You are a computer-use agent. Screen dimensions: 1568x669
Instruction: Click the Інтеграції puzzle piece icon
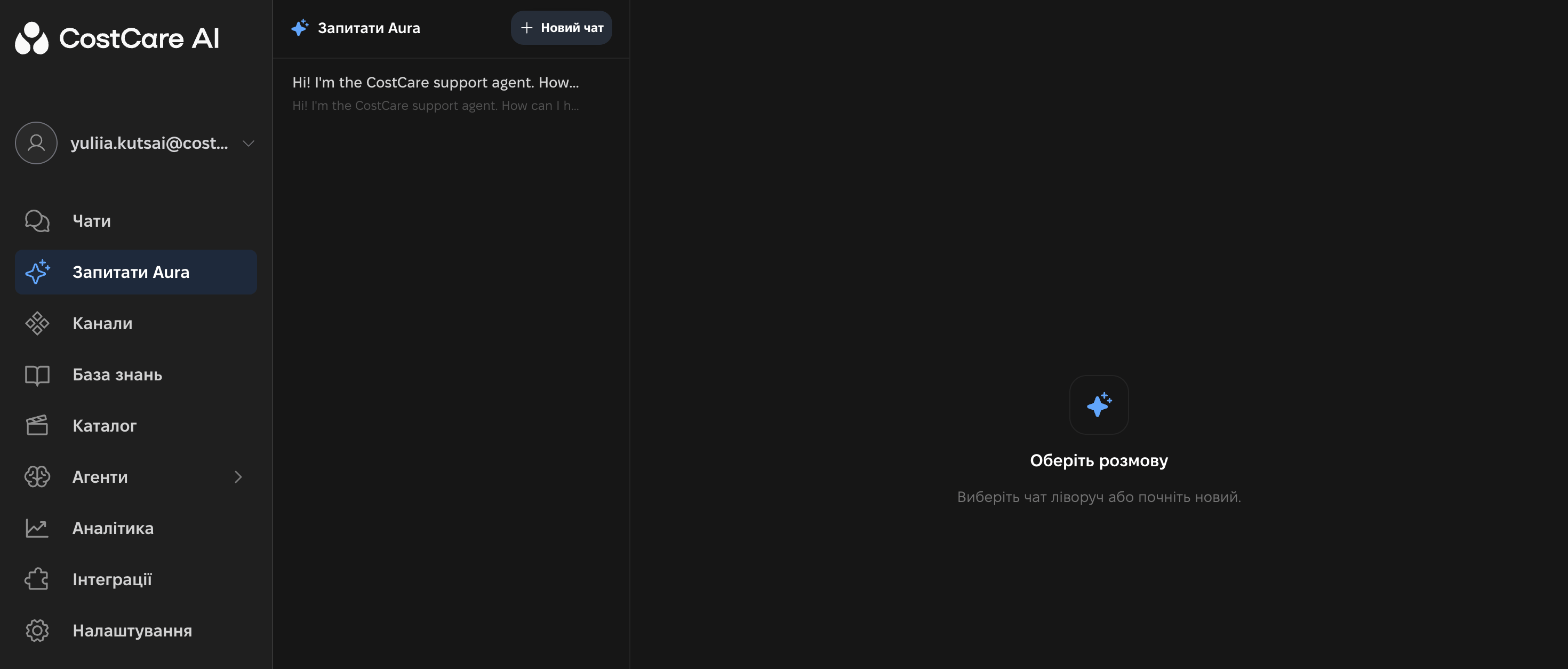pos(37,579)
